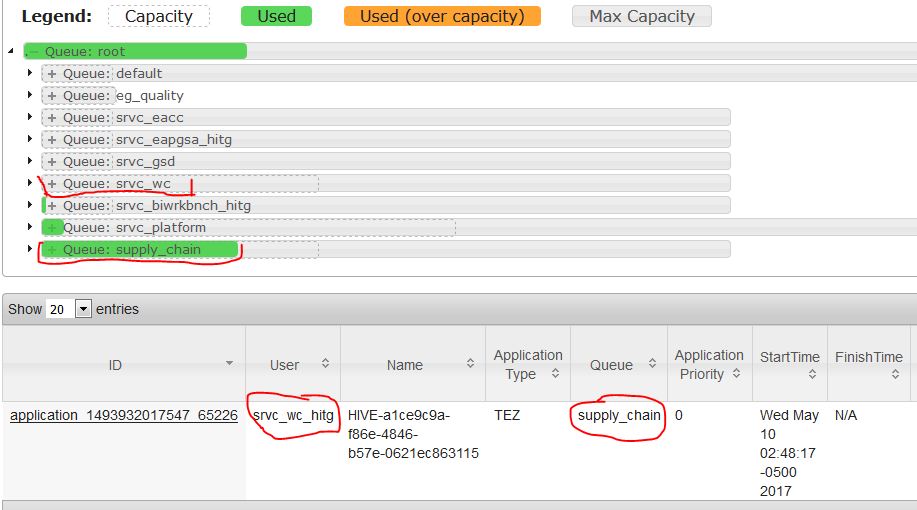Image resolution: width=917 pixels, height=510 pixels.
Task: Select the Queue: root bar
Action: 470,51
